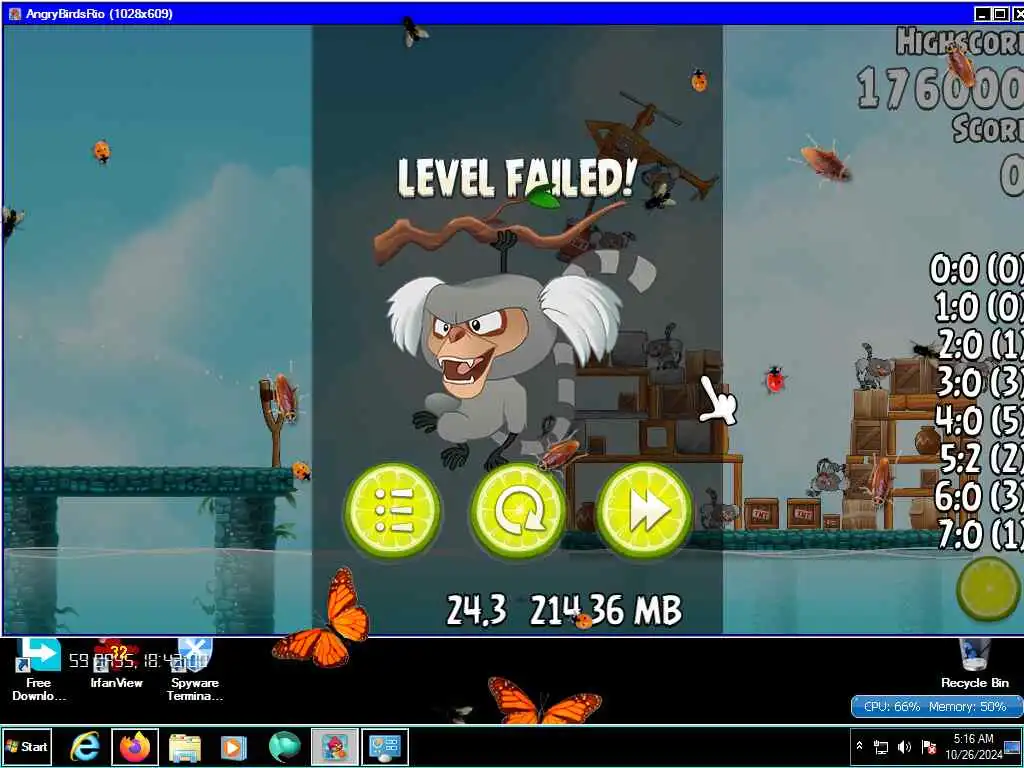The image size is (1024, 768).
Task: Open the level selection menu button
Action: click(x=392, y=511)
